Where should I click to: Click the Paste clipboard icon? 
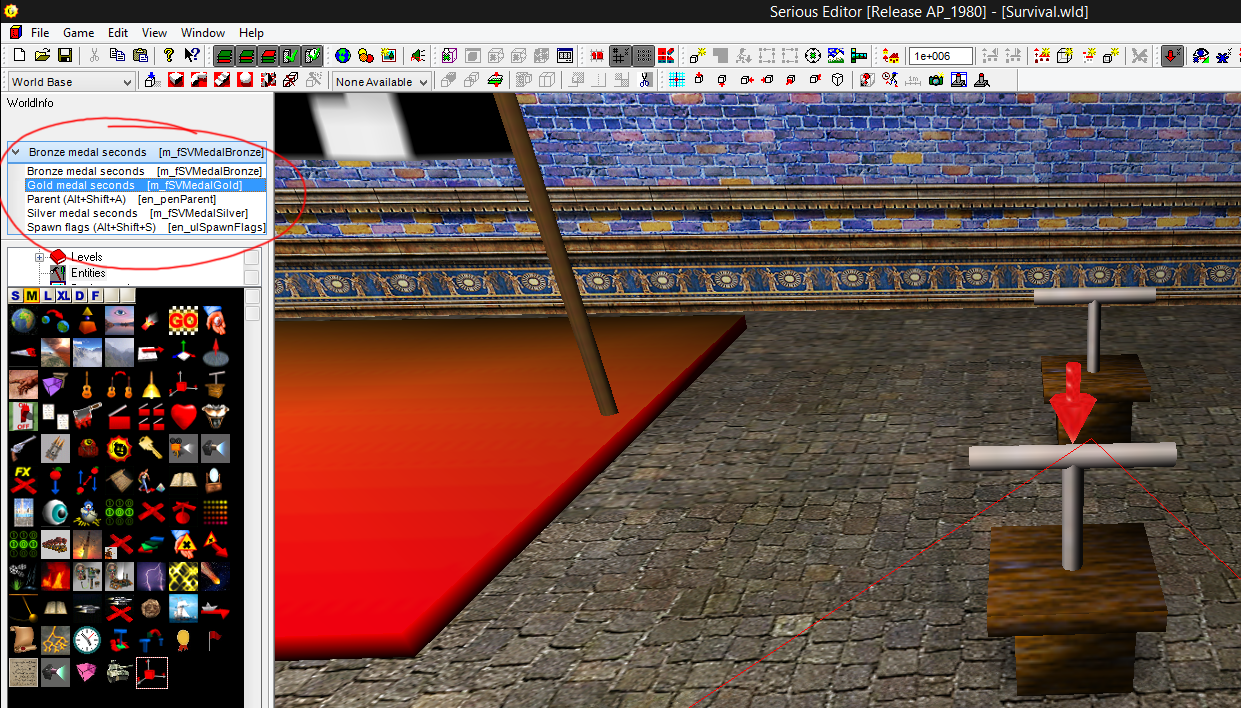pyautogui.click(x=141, y=56)
